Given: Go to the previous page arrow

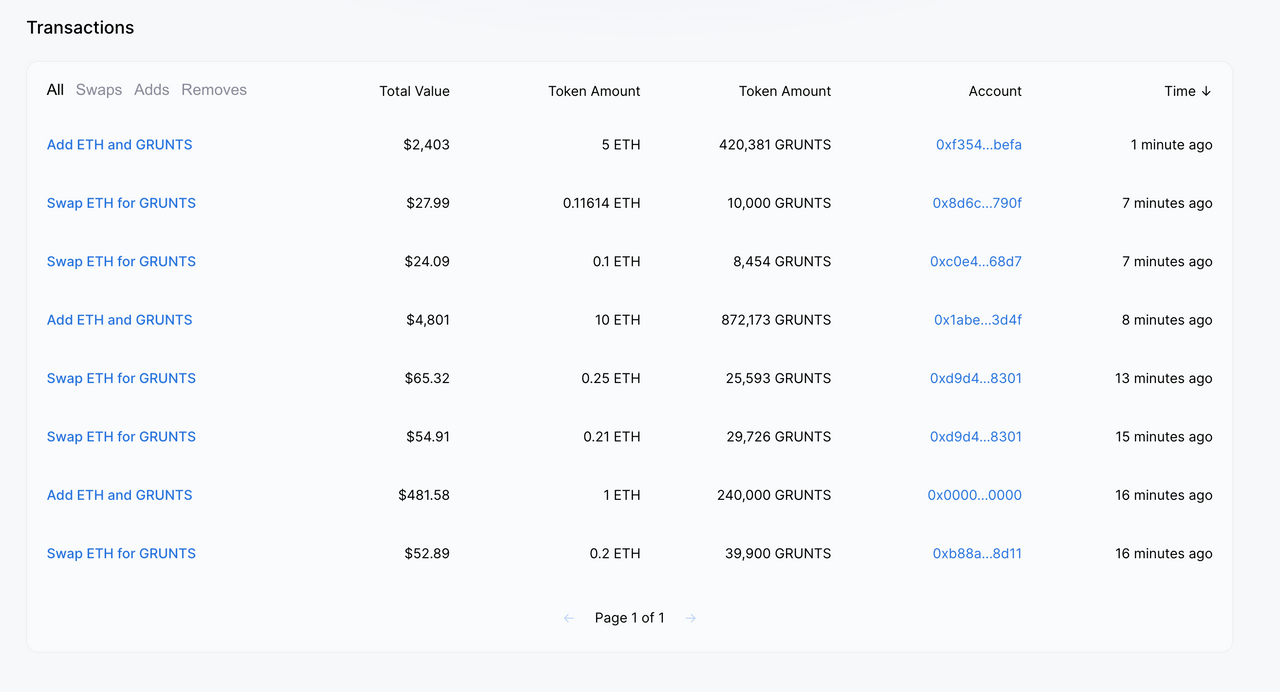Looking at the screenshot, I should coord(569,618).
